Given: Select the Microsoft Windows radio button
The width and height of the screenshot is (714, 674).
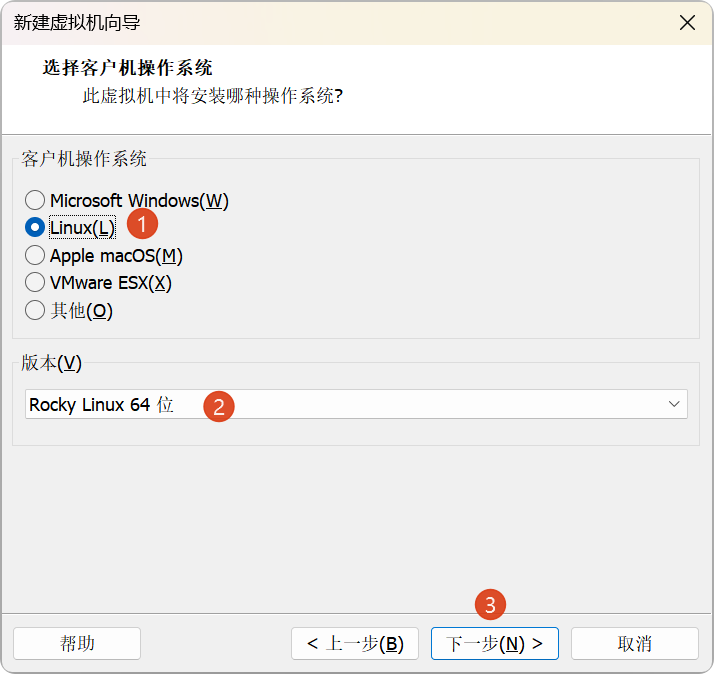Looking at the screenshot, I should click(35, 200).
